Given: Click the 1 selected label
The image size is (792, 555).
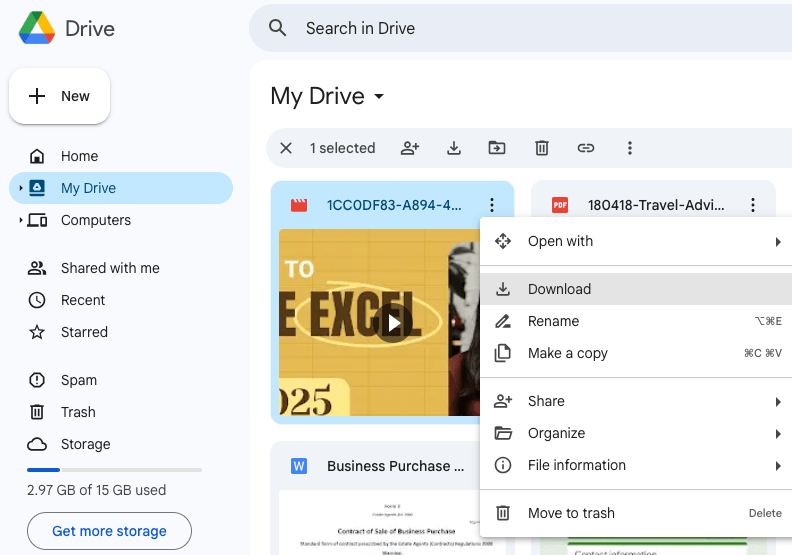Looking at the screenshot, I should (x=342, y=148).
